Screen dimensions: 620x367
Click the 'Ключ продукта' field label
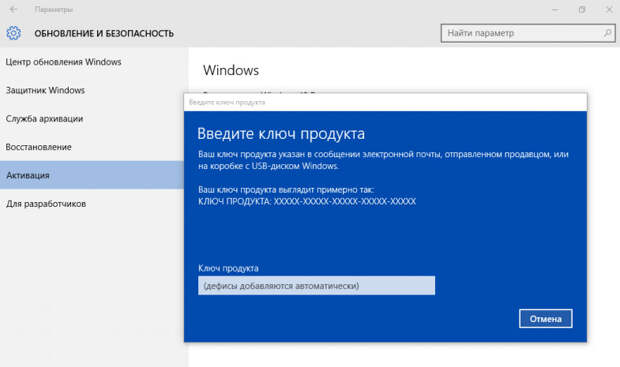tap(228, 269)
